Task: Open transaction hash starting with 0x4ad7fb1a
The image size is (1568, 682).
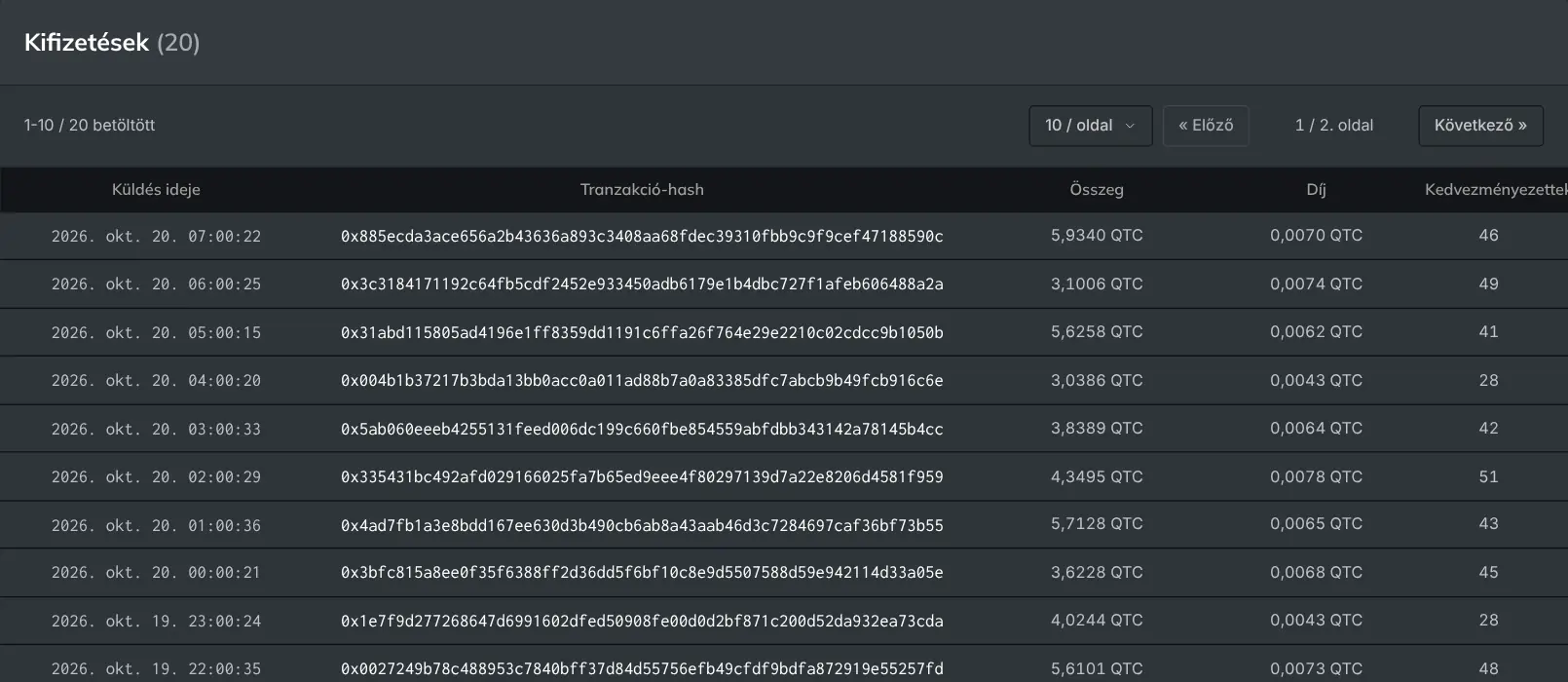Action: coord(642,525)
